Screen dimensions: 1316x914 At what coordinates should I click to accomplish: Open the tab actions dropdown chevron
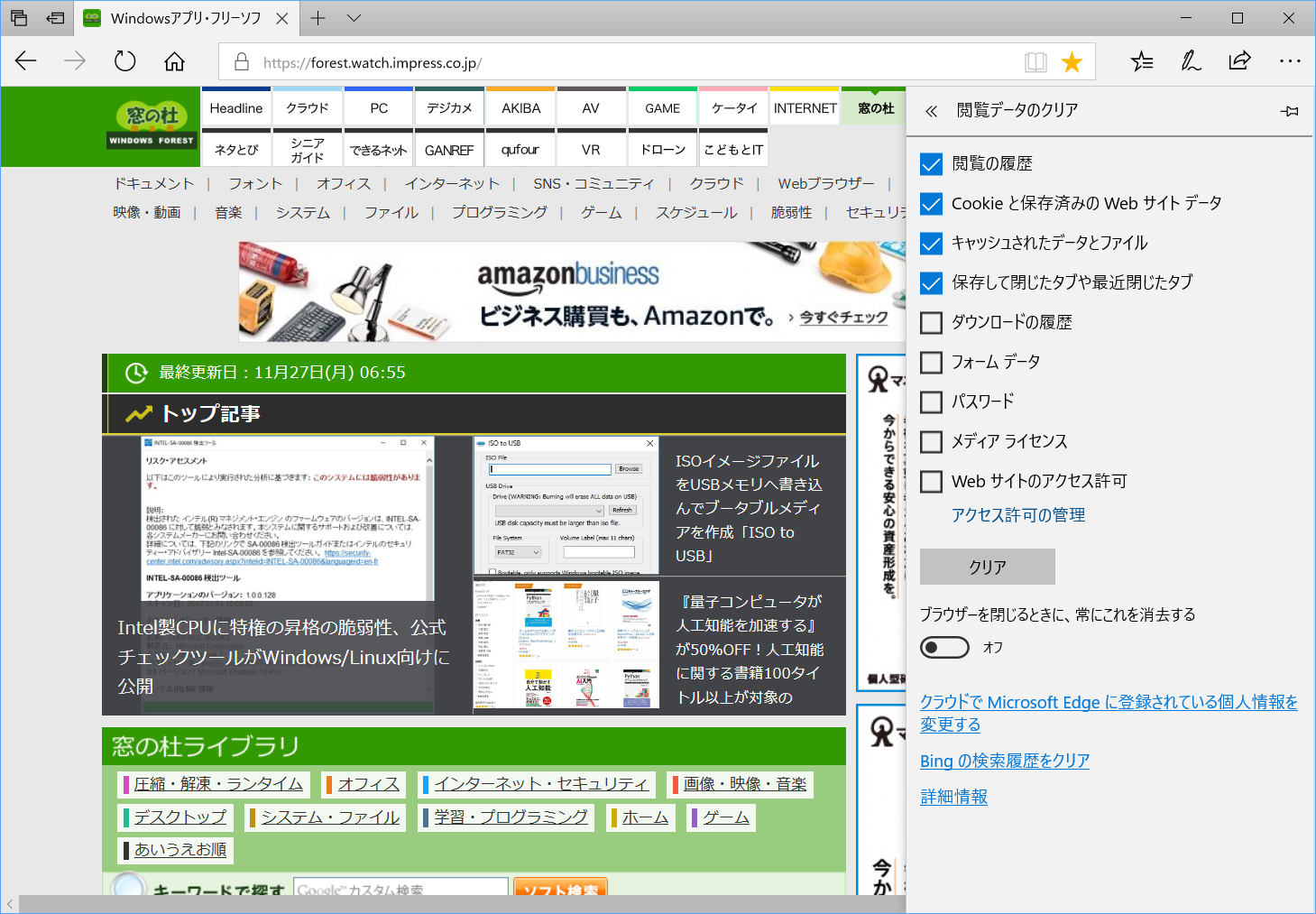pos(354,18)
